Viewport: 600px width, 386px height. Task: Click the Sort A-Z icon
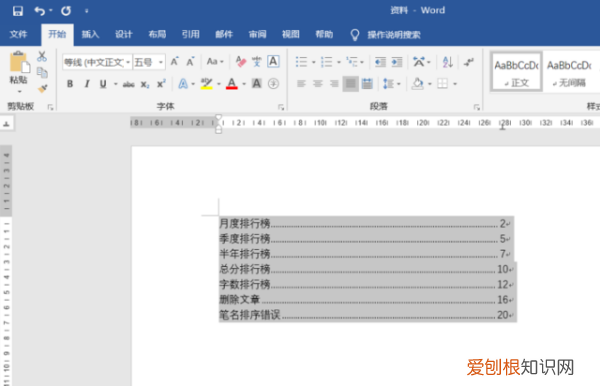tap(447, 62)
